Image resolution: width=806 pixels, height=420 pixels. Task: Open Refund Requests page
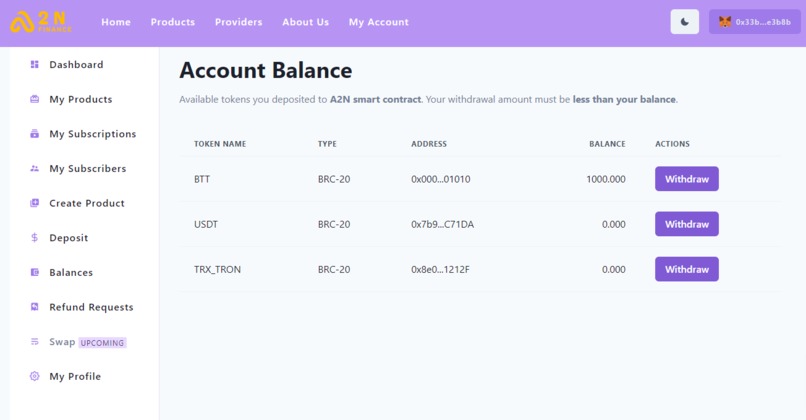(91, 307)
